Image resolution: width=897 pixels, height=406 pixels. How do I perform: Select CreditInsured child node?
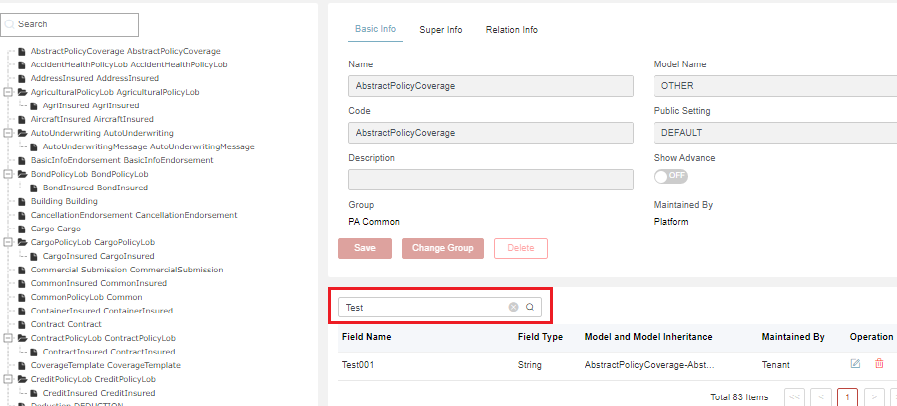coord(99,393)
